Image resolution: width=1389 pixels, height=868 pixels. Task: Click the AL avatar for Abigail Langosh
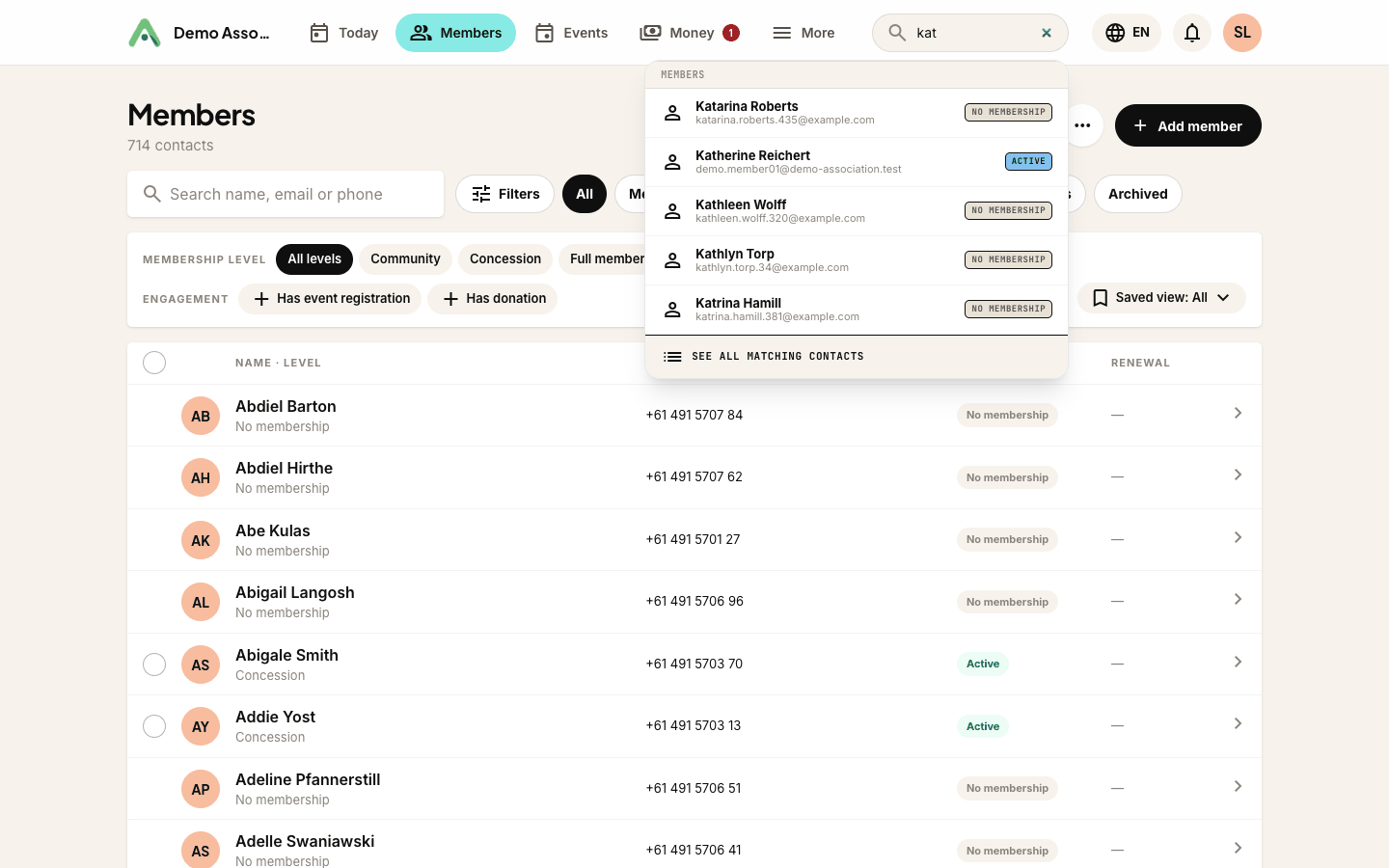[201, 602]
